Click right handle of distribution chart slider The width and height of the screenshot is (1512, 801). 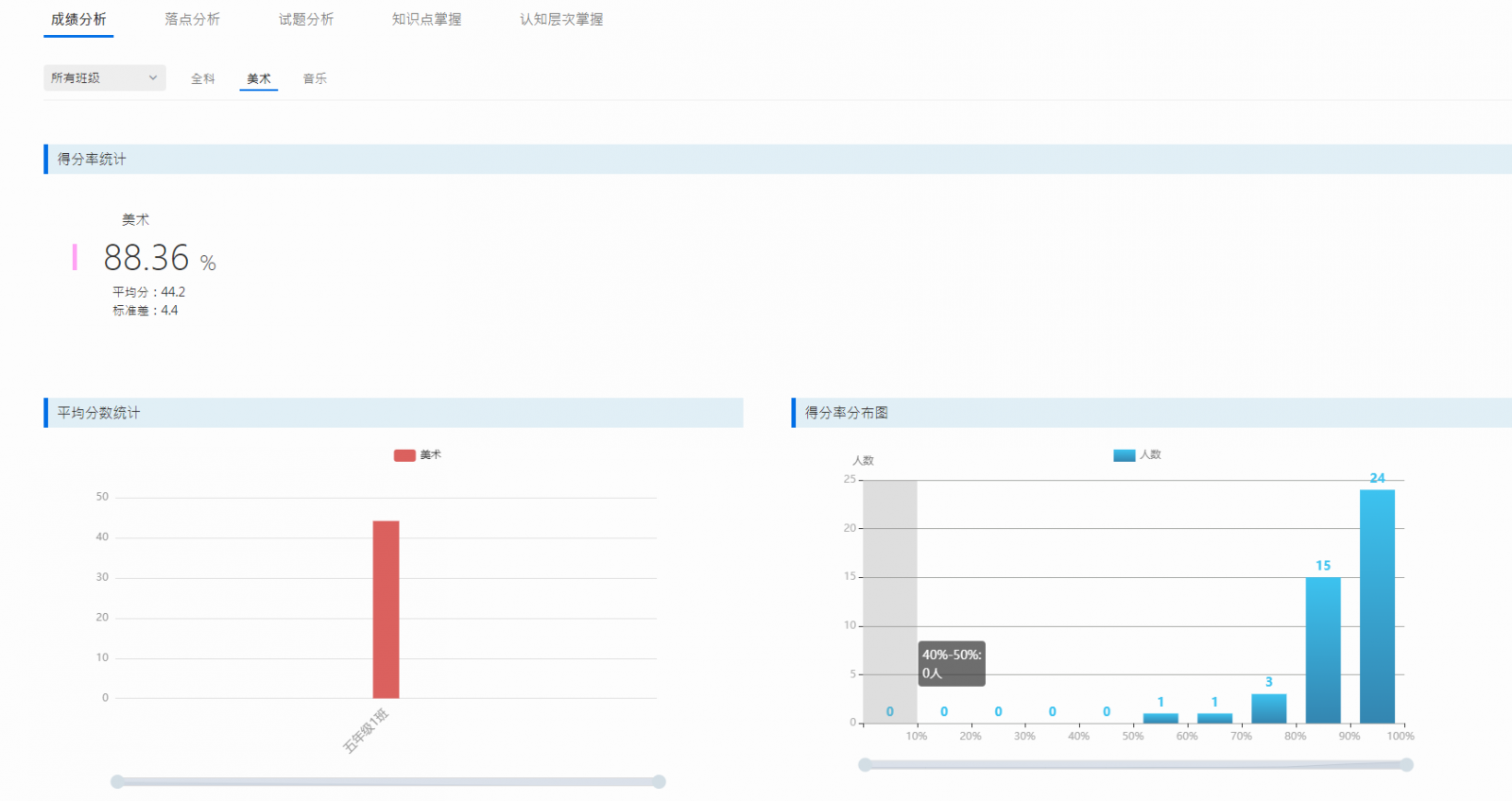pyautogui.click(x=1406, y=764)
